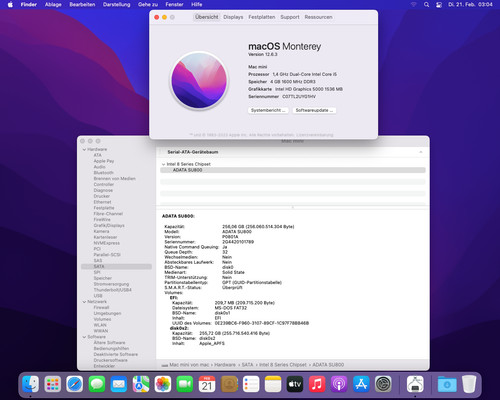The image size is (500, 400).
Task: Open Downloads folder in Dock
Action: [447, 384]
